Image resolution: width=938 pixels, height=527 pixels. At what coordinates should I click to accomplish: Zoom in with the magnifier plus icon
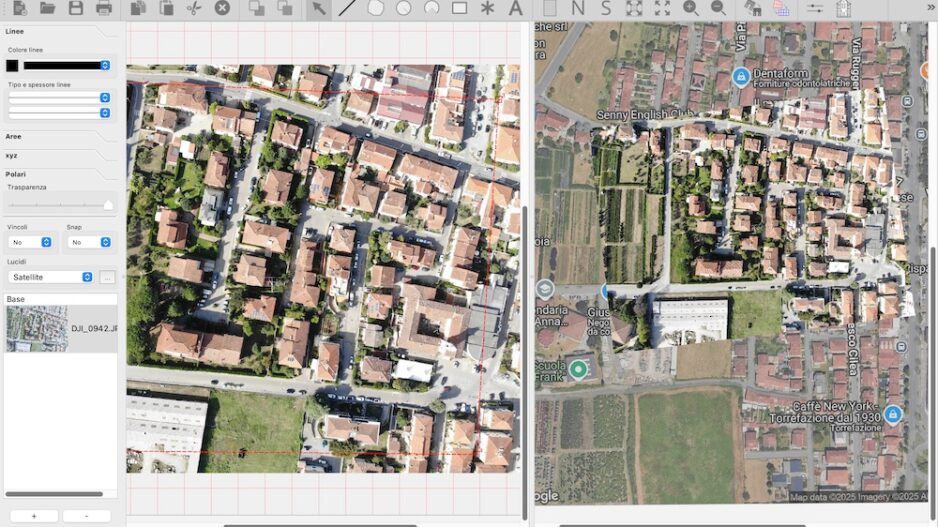(x=690, y=8)
